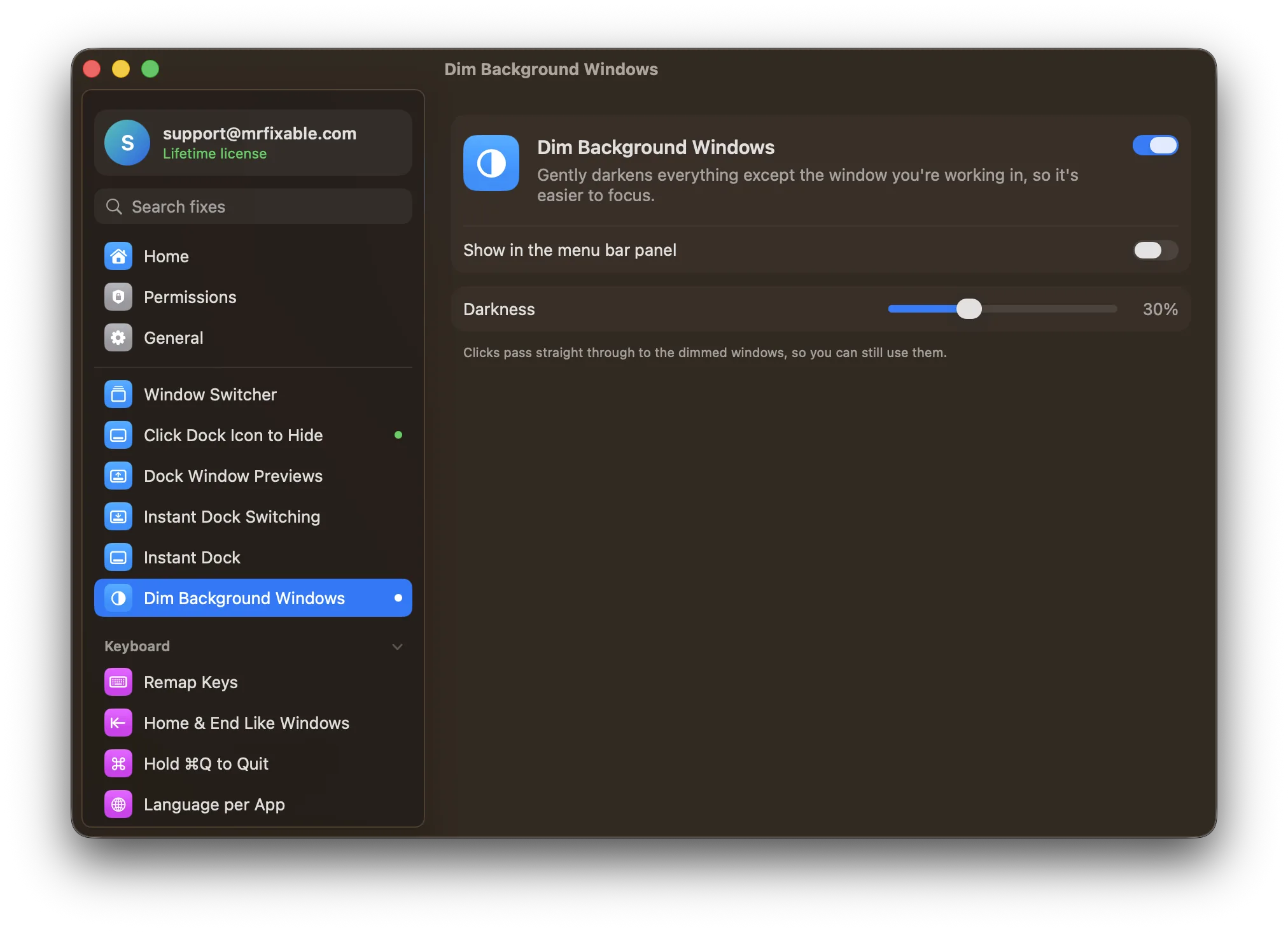Click the Language per App globe icon
The height and width of the screenshot is (932, 1288).
(118, 805)
